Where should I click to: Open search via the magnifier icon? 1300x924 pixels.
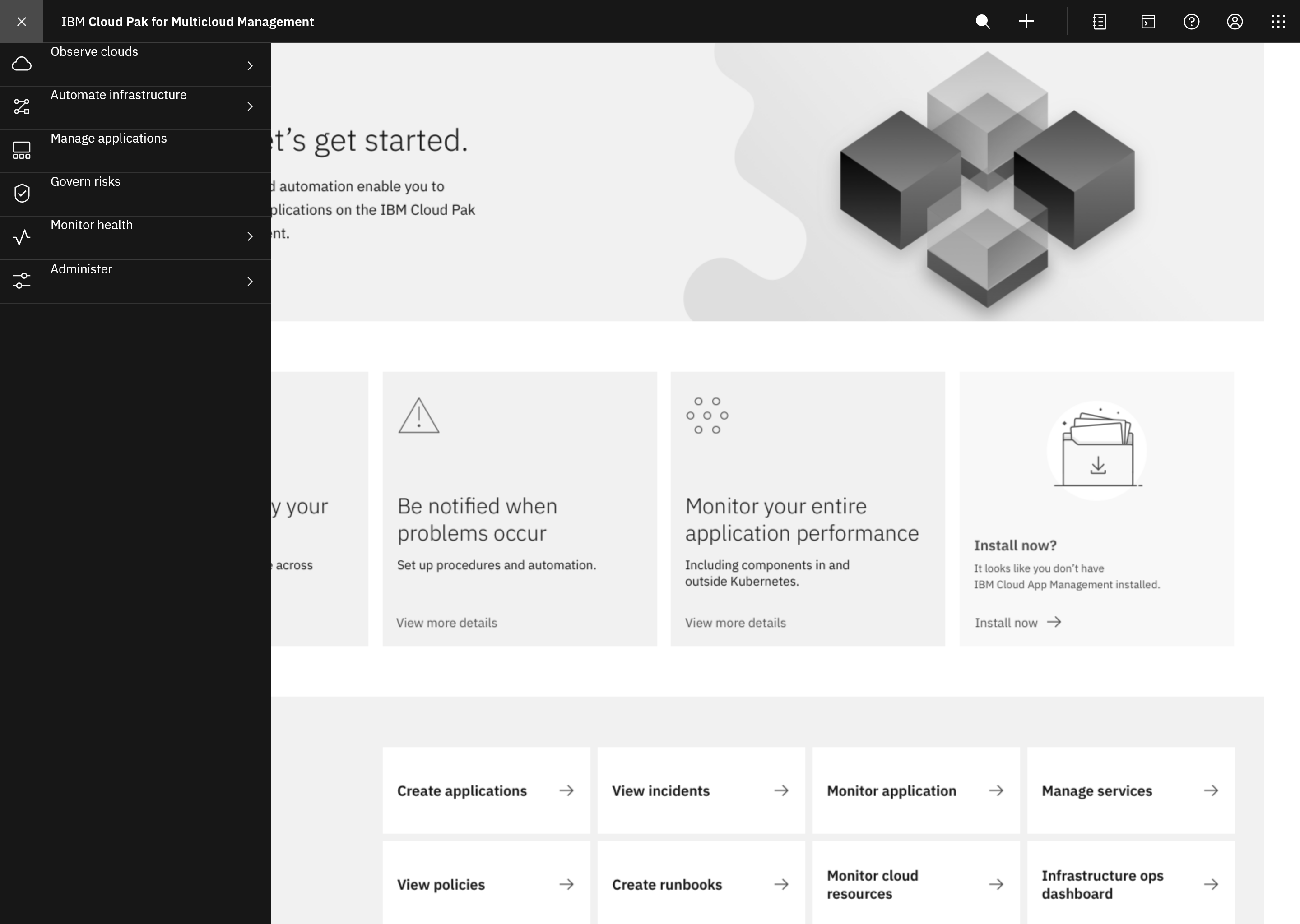(x=983, y=22)
